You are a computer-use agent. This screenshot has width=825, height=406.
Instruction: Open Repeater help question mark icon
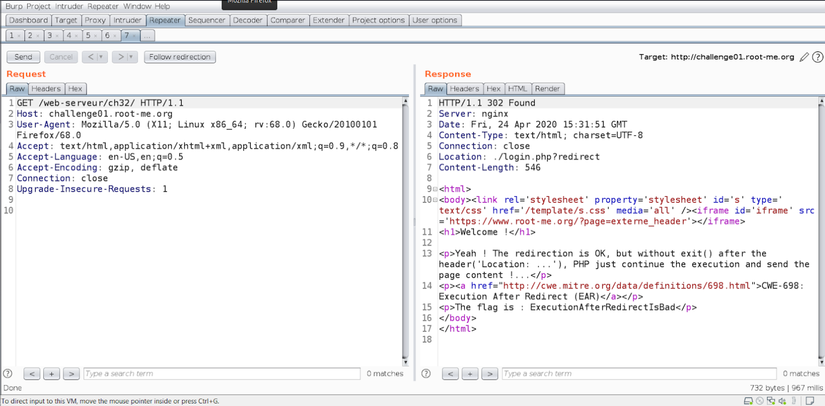point(817,57)
